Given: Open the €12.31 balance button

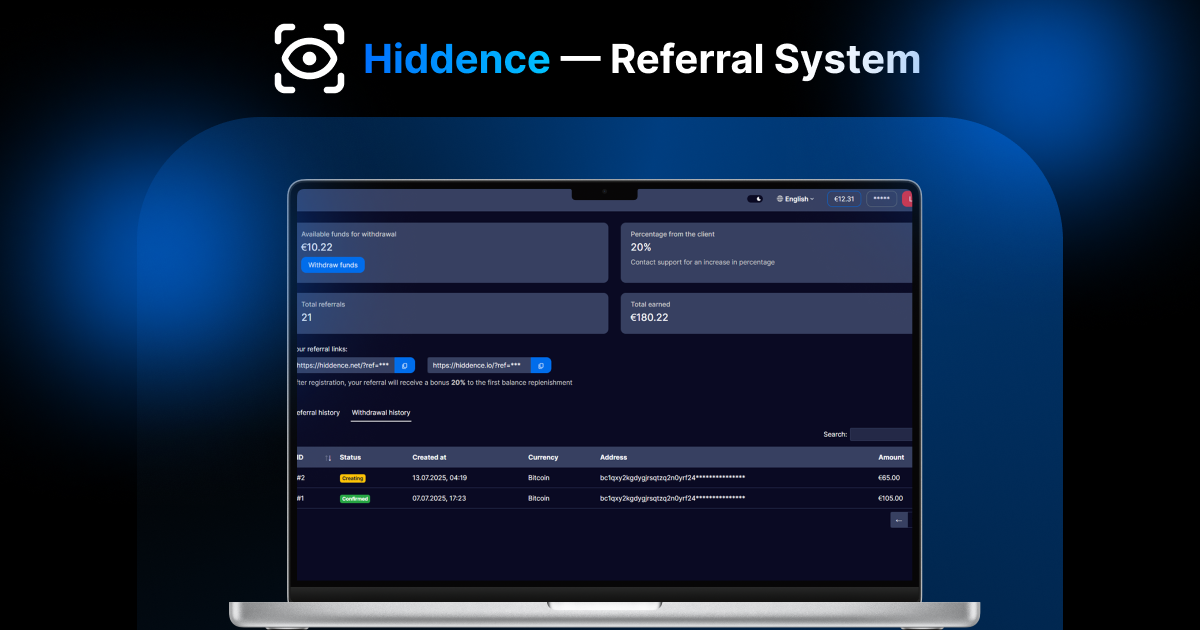Looking at the screenshot, I should pyautogui.click(x=844, y=199).
